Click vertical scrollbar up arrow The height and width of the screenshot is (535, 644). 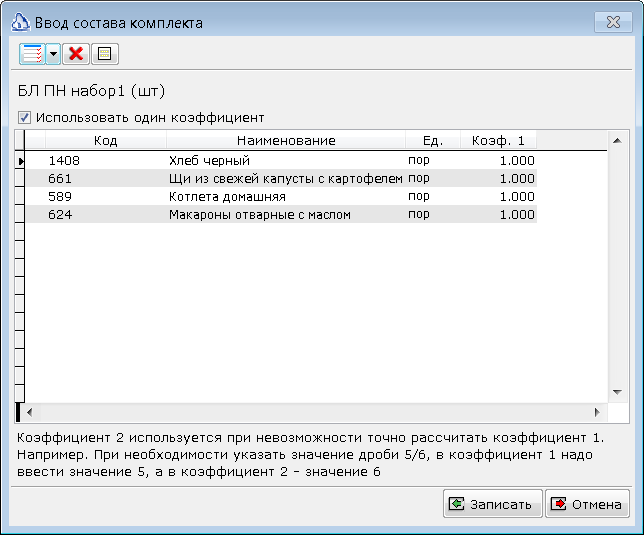click(617, 141)
